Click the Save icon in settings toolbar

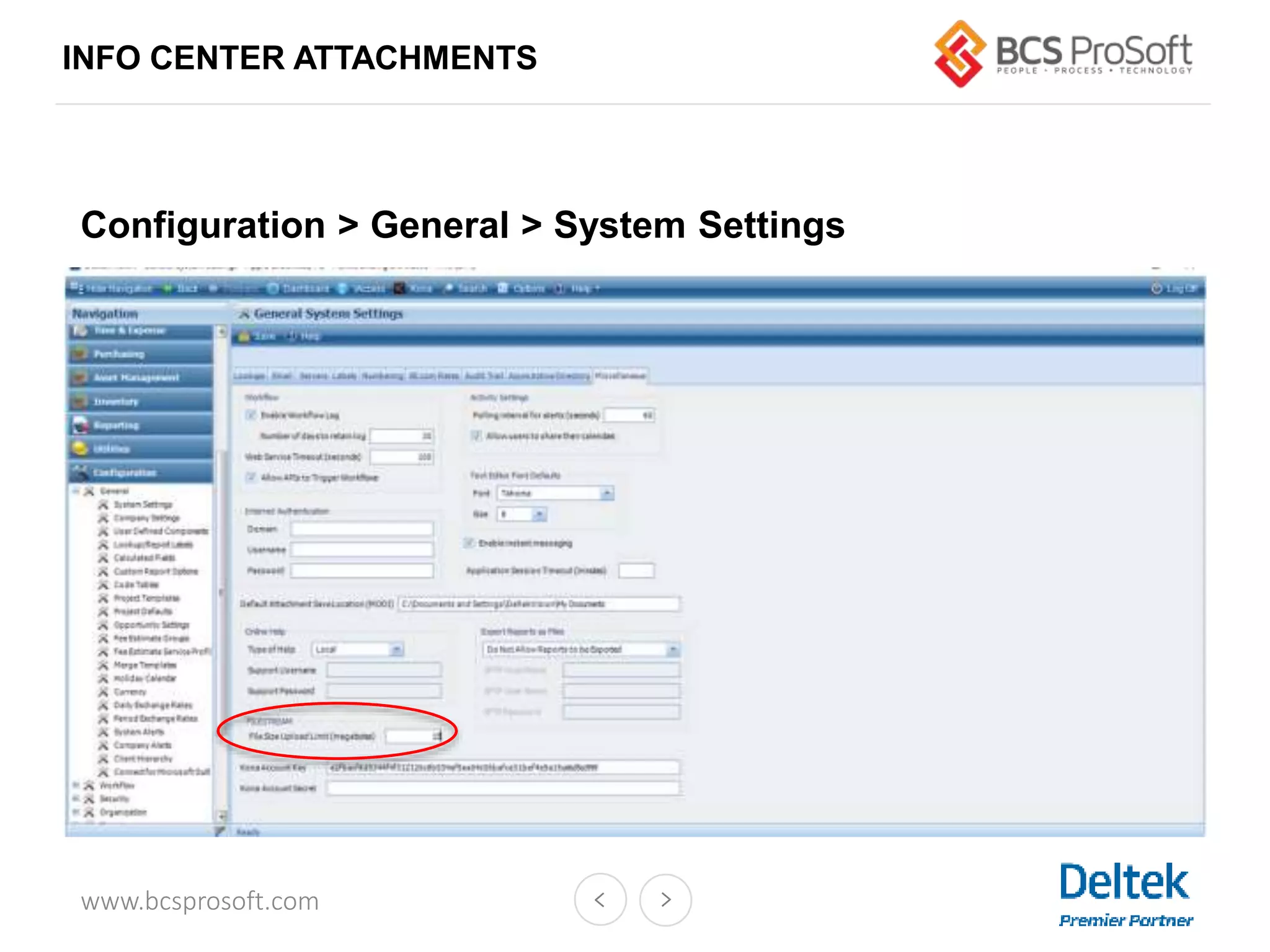click(x=244, y=336)
